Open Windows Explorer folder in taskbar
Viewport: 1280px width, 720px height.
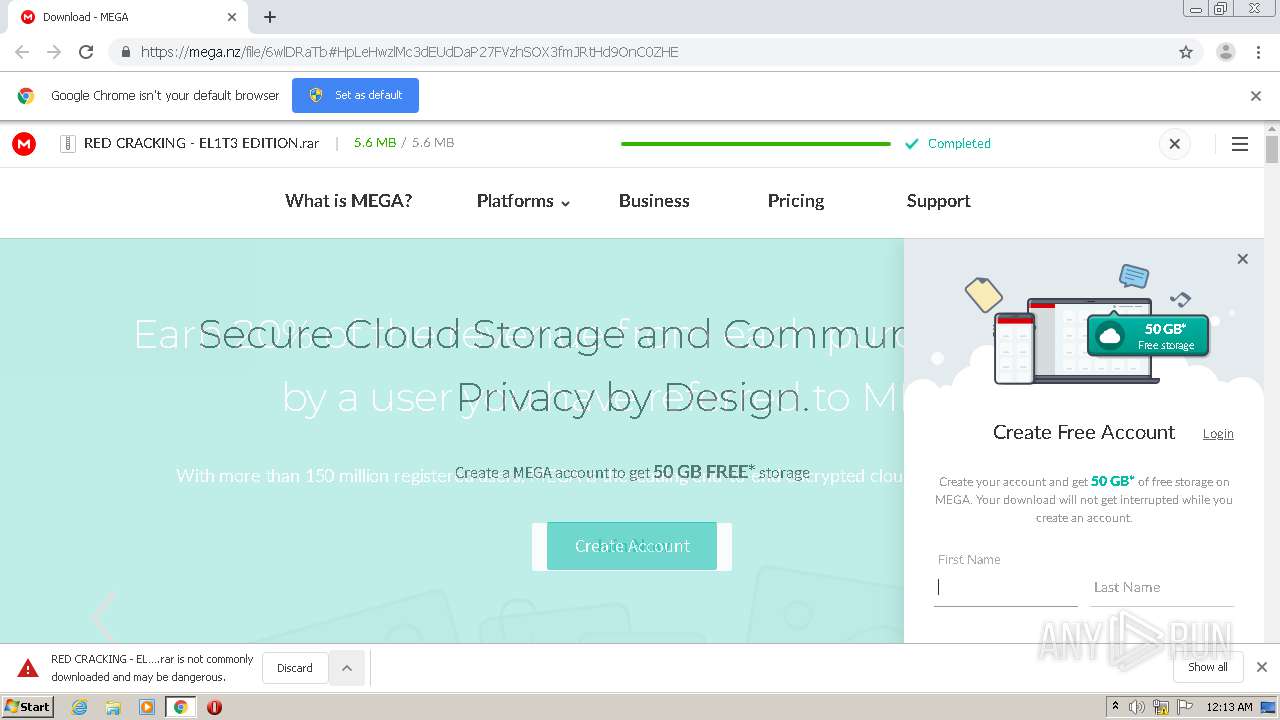113,707
